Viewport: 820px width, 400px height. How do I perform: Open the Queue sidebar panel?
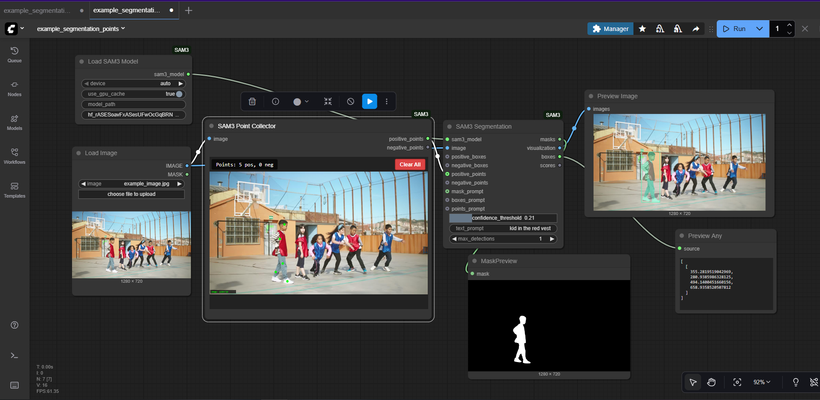[x=14, y=54]
